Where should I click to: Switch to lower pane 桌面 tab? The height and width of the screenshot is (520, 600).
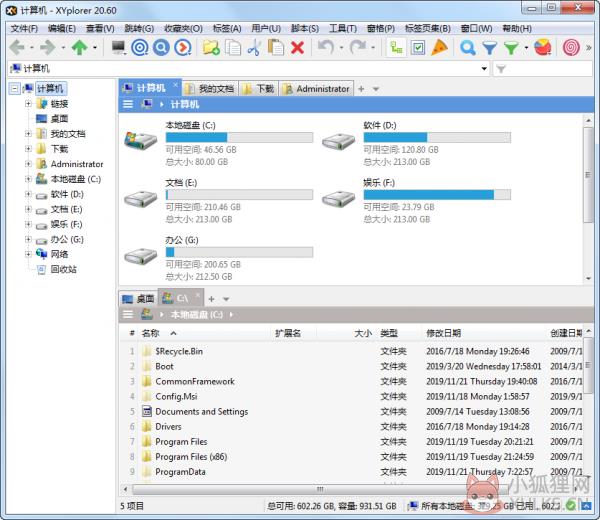(138, 298)
